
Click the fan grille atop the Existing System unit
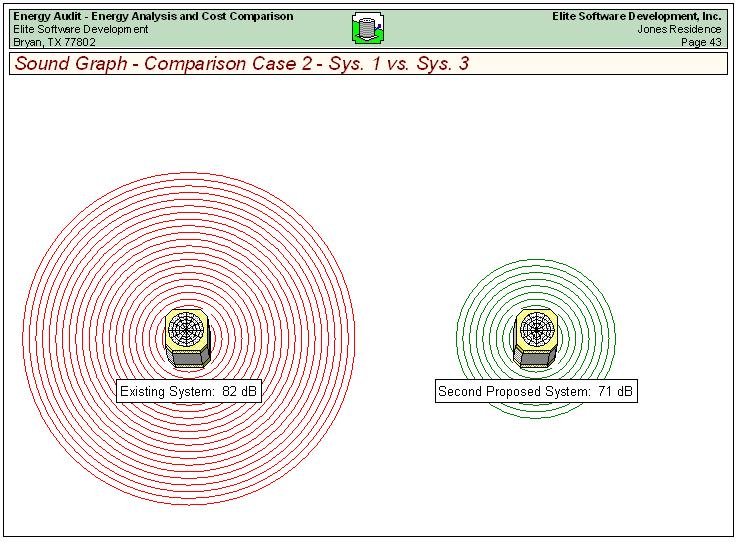tap(187, 326)
